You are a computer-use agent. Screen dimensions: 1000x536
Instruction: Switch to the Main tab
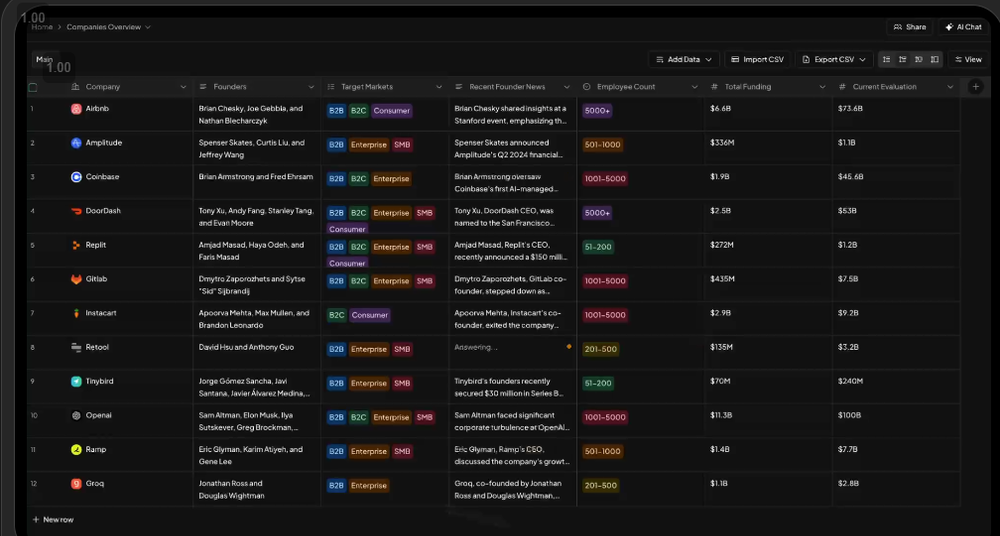[45, 59]
